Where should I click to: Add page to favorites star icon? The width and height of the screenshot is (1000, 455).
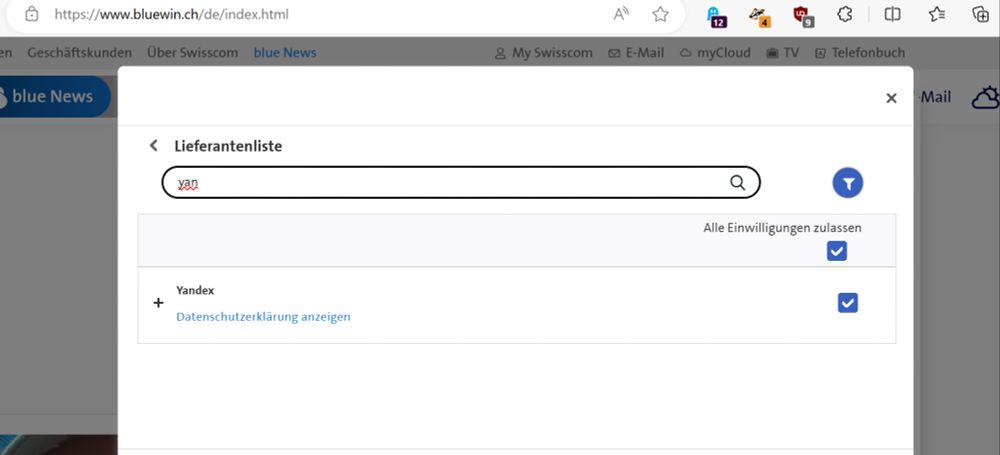pyautogui.click(x=660, y=14)
